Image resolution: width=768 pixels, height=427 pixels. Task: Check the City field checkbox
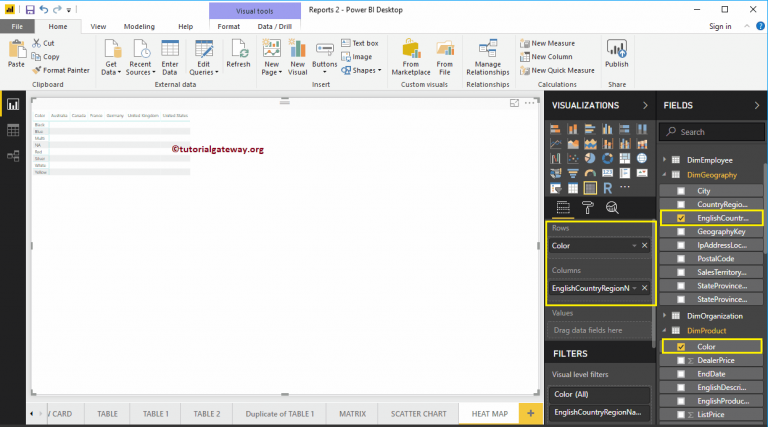click(x=681, y=190)
